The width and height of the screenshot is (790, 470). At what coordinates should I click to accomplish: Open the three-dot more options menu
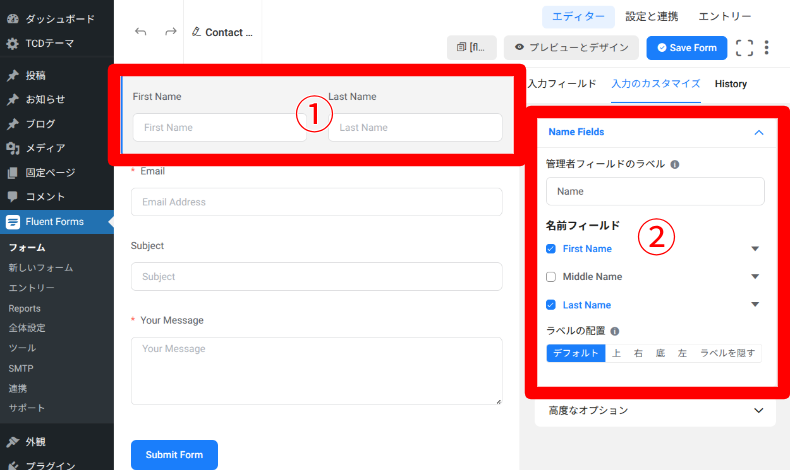pyautogui.click(x=766, y=48)
